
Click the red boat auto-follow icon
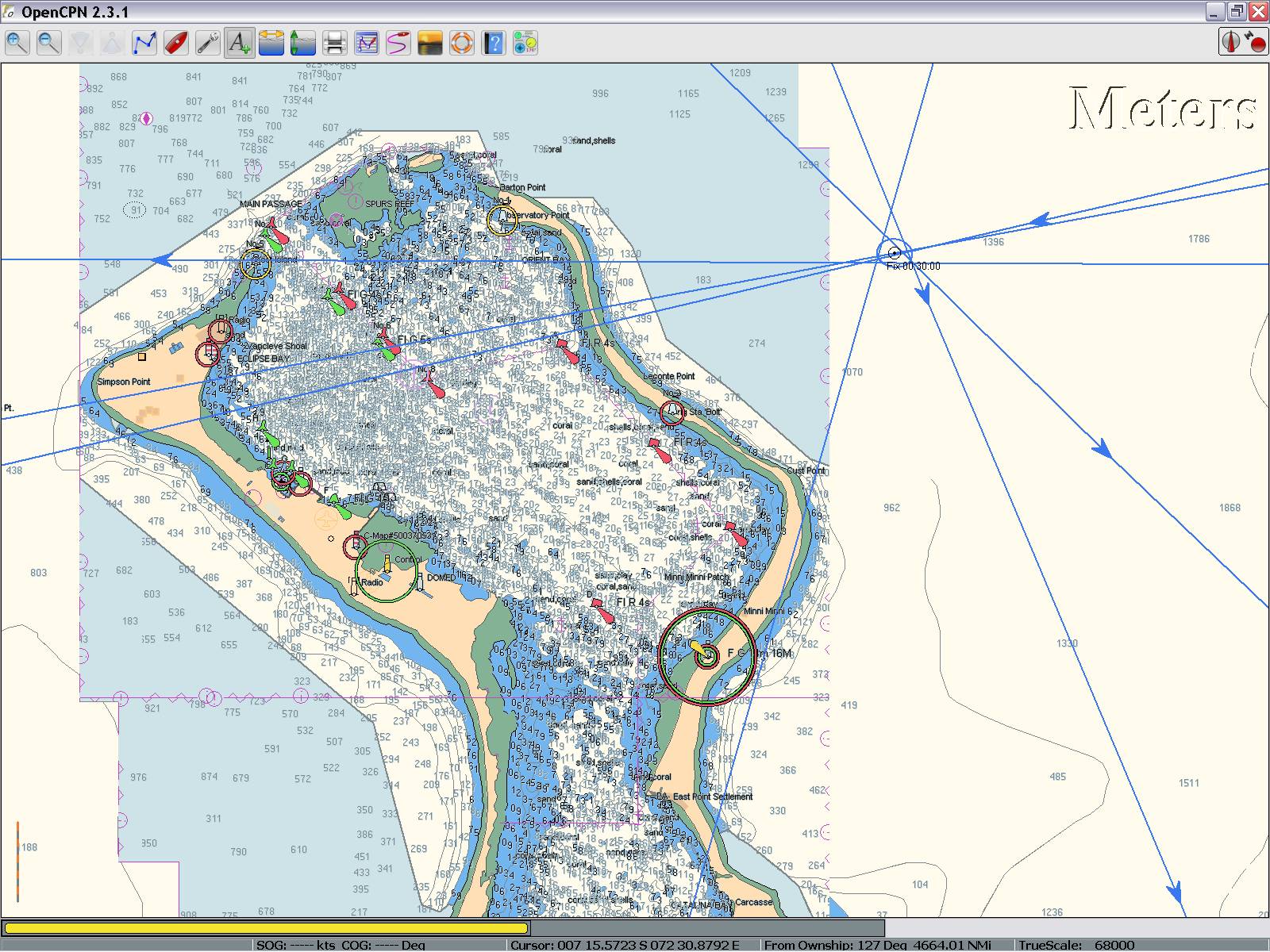point(175,43)
